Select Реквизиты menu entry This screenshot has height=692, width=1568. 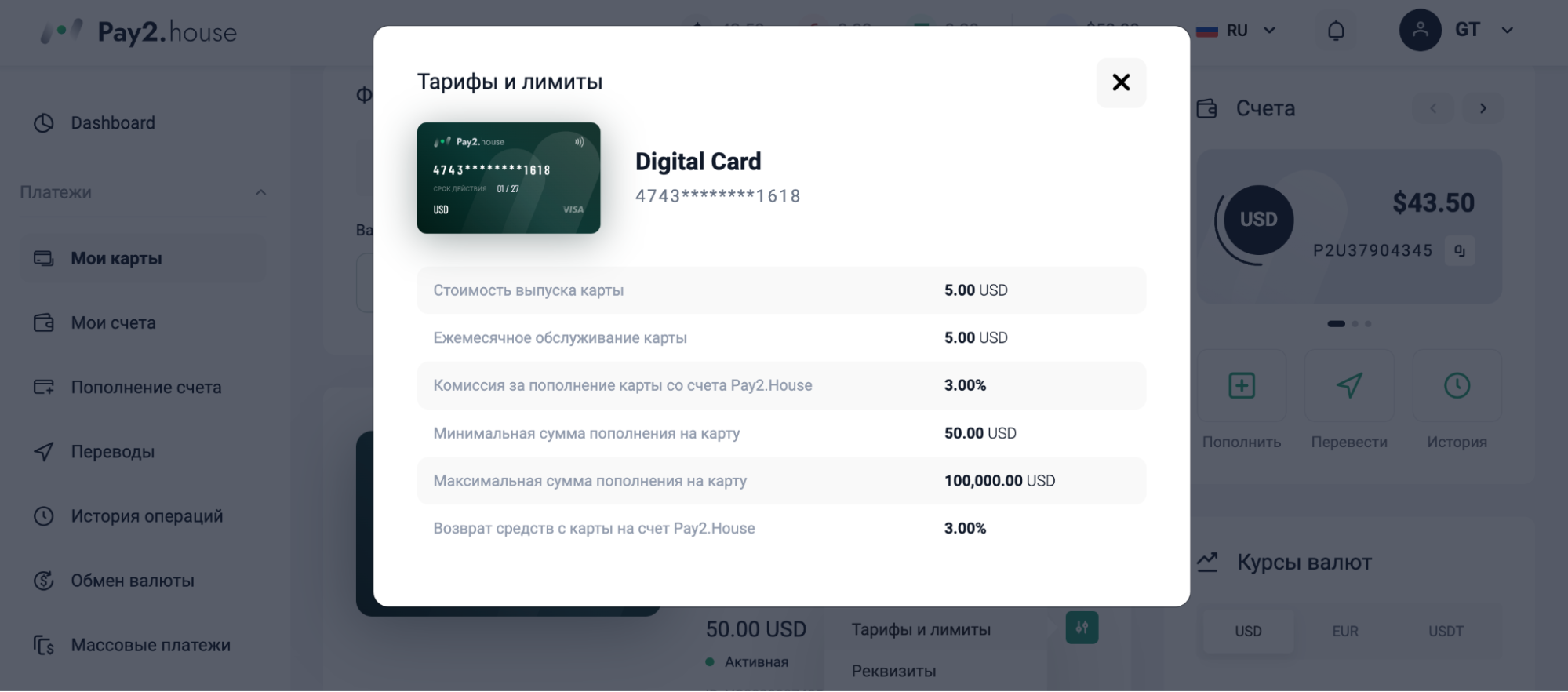click(894, 671)
